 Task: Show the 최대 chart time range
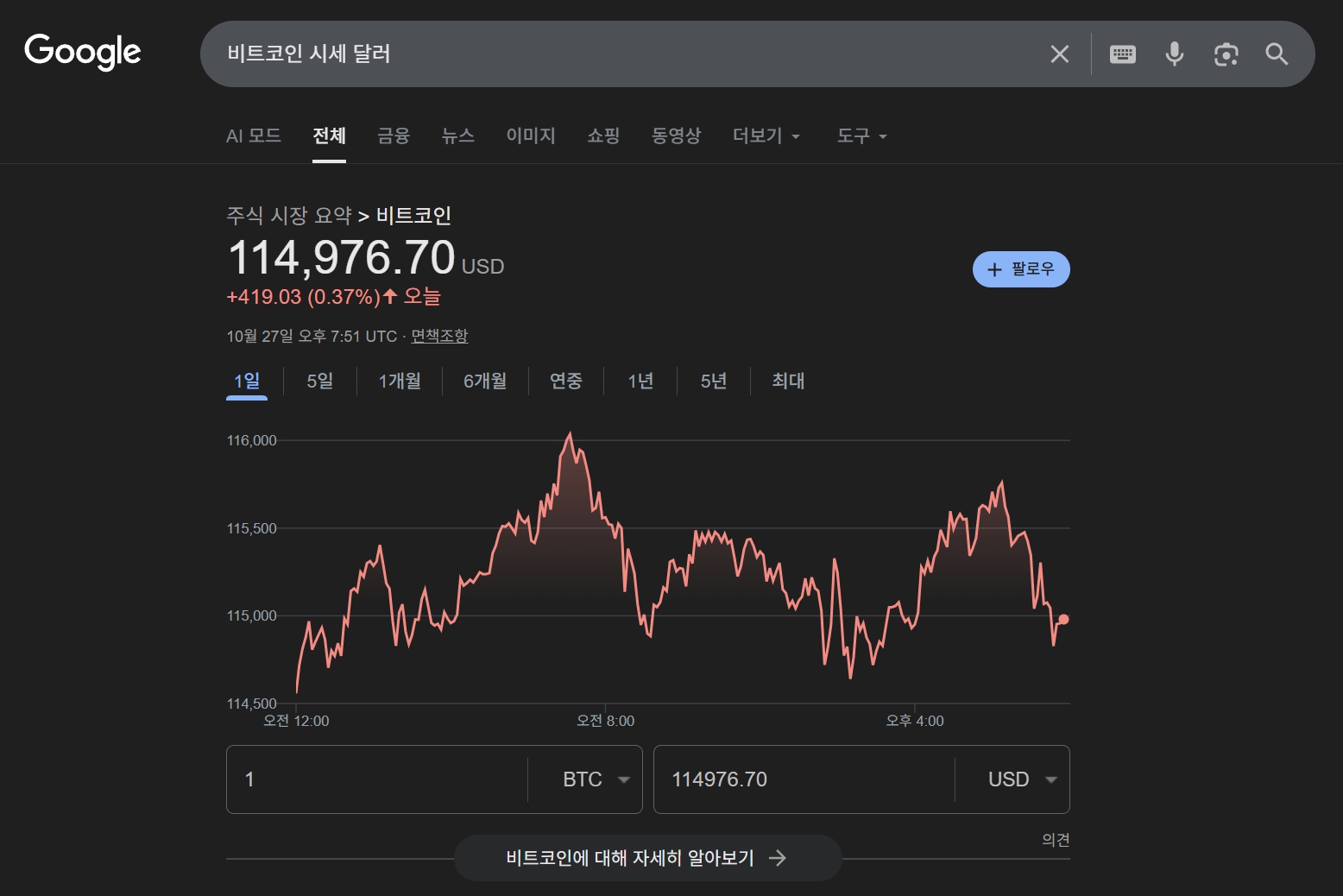click(787, 381)
